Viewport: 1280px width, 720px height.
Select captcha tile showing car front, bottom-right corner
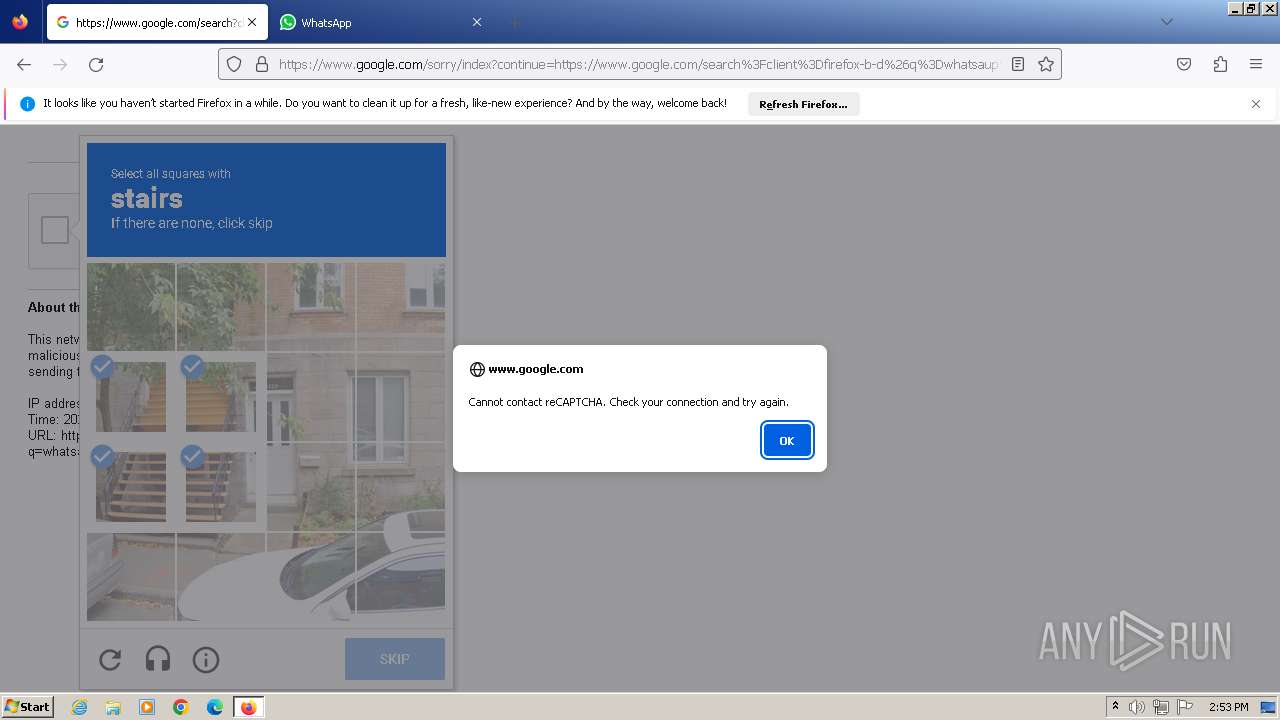401,577
